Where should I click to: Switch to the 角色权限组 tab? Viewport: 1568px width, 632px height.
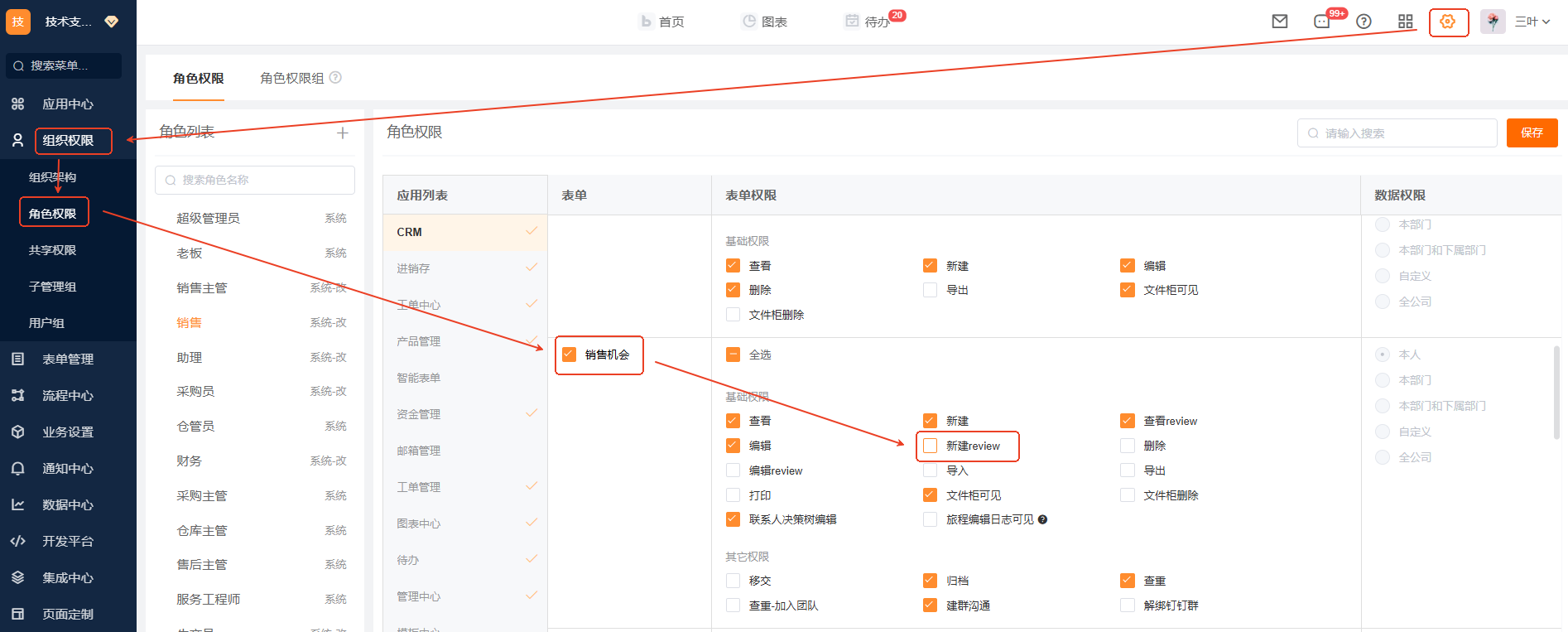tap(292, 78)
